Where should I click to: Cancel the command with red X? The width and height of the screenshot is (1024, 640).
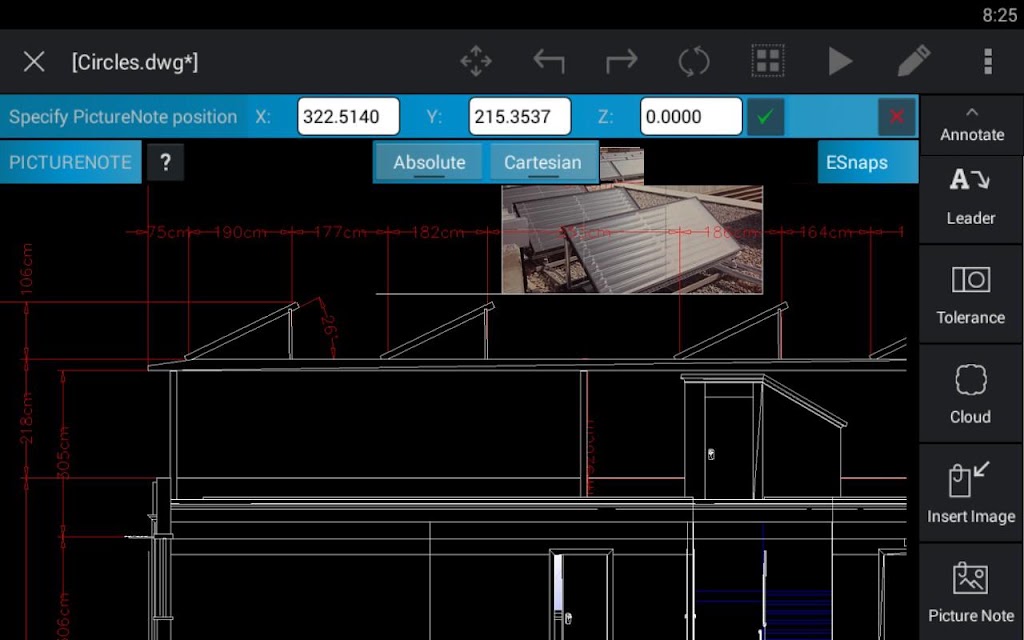pyautogui.click(x=897, y=117)
